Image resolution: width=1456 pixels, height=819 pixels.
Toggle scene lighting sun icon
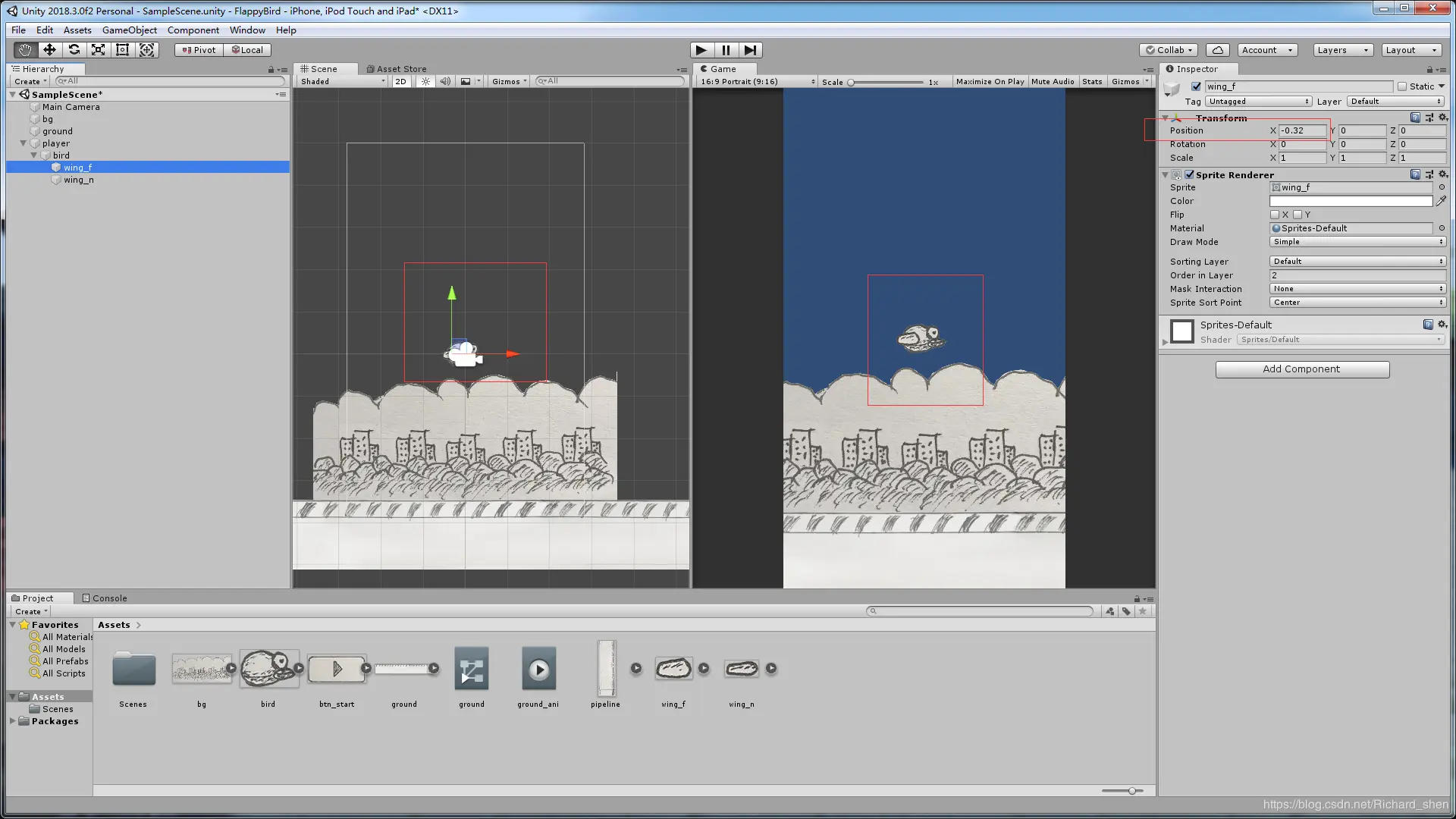tap(425, 81)
